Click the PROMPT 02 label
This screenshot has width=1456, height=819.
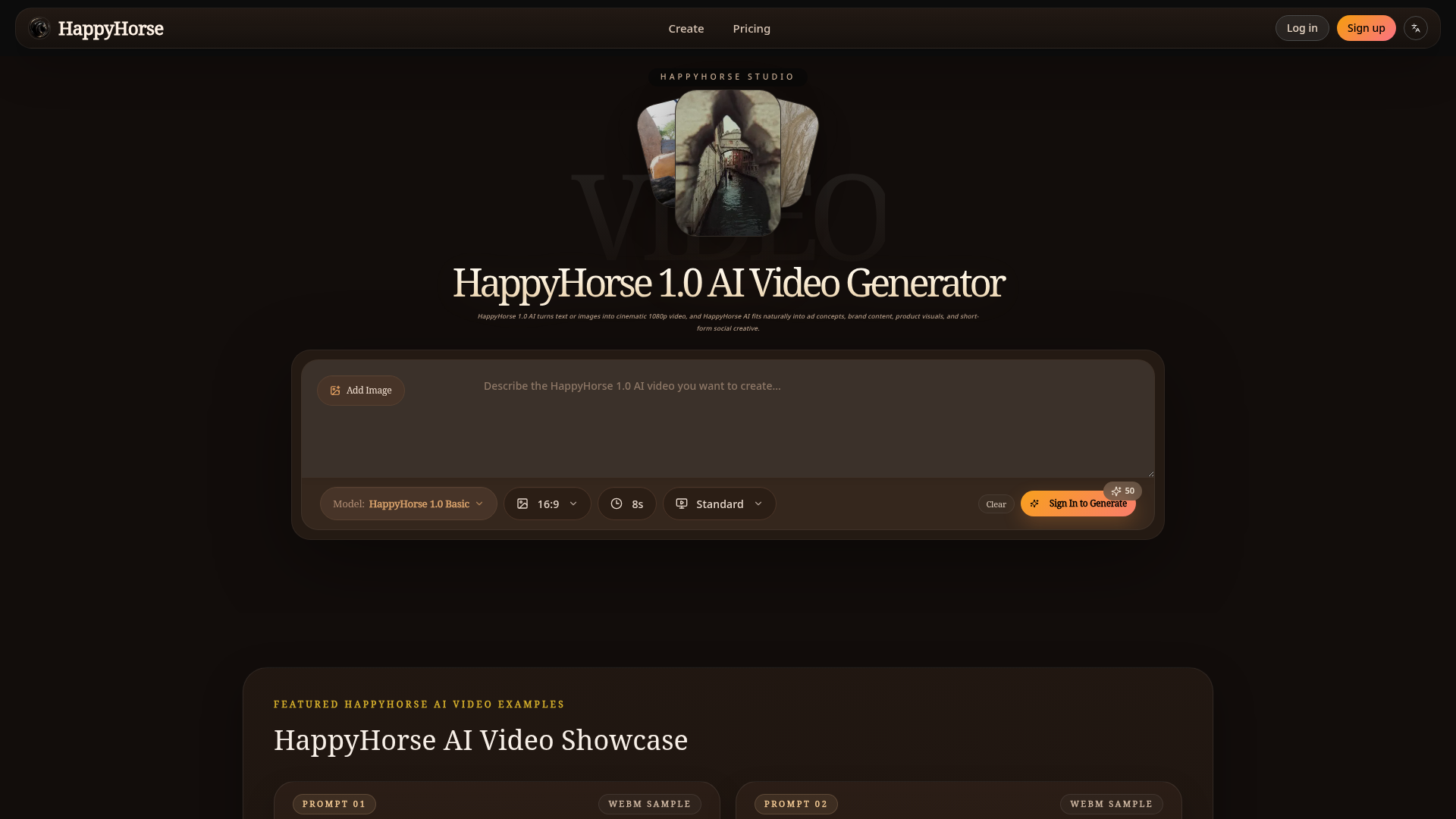tap(795, 804)
